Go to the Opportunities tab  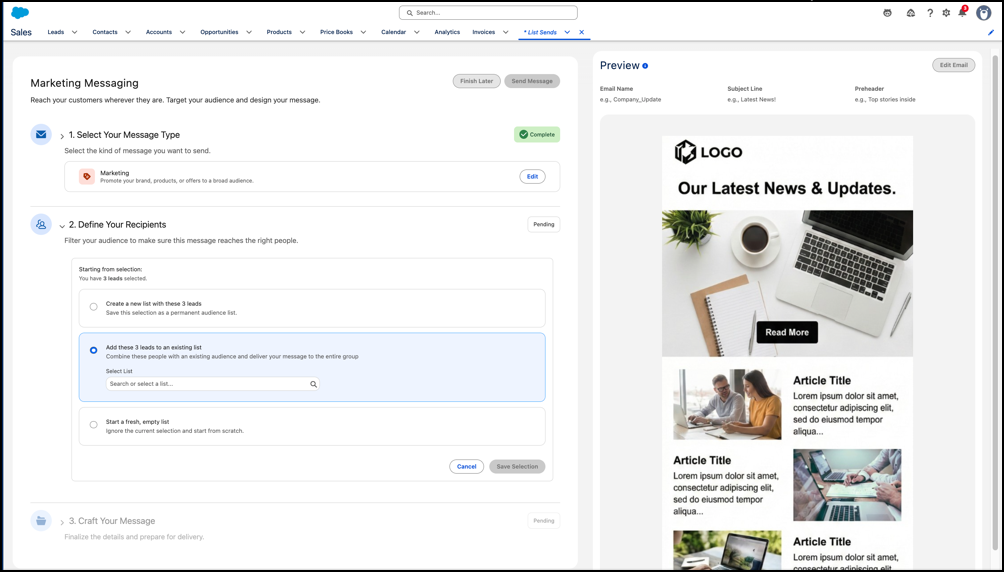(x=219, y=32)
